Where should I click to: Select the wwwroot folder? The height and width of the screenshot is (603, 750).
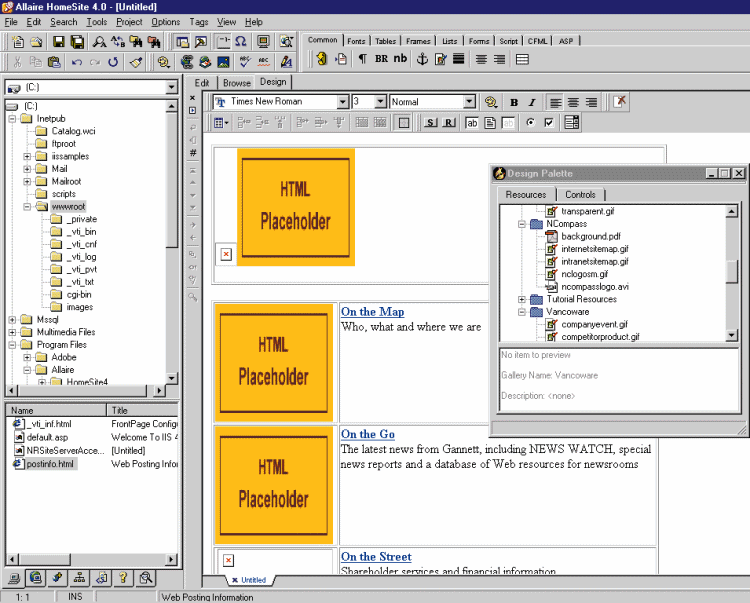(68, 207)
